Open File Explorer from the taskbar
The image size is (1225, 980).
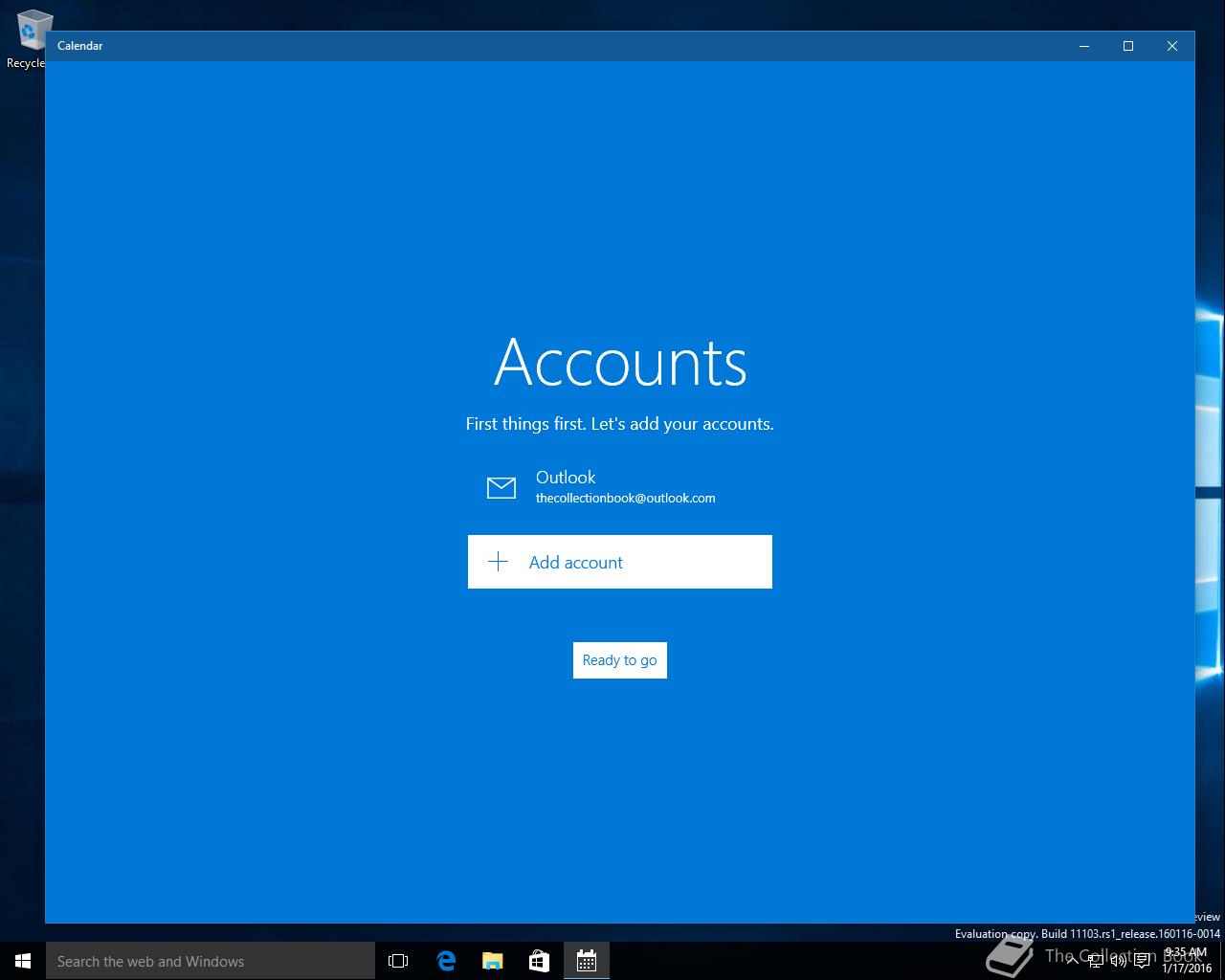[x=492, y=961]
